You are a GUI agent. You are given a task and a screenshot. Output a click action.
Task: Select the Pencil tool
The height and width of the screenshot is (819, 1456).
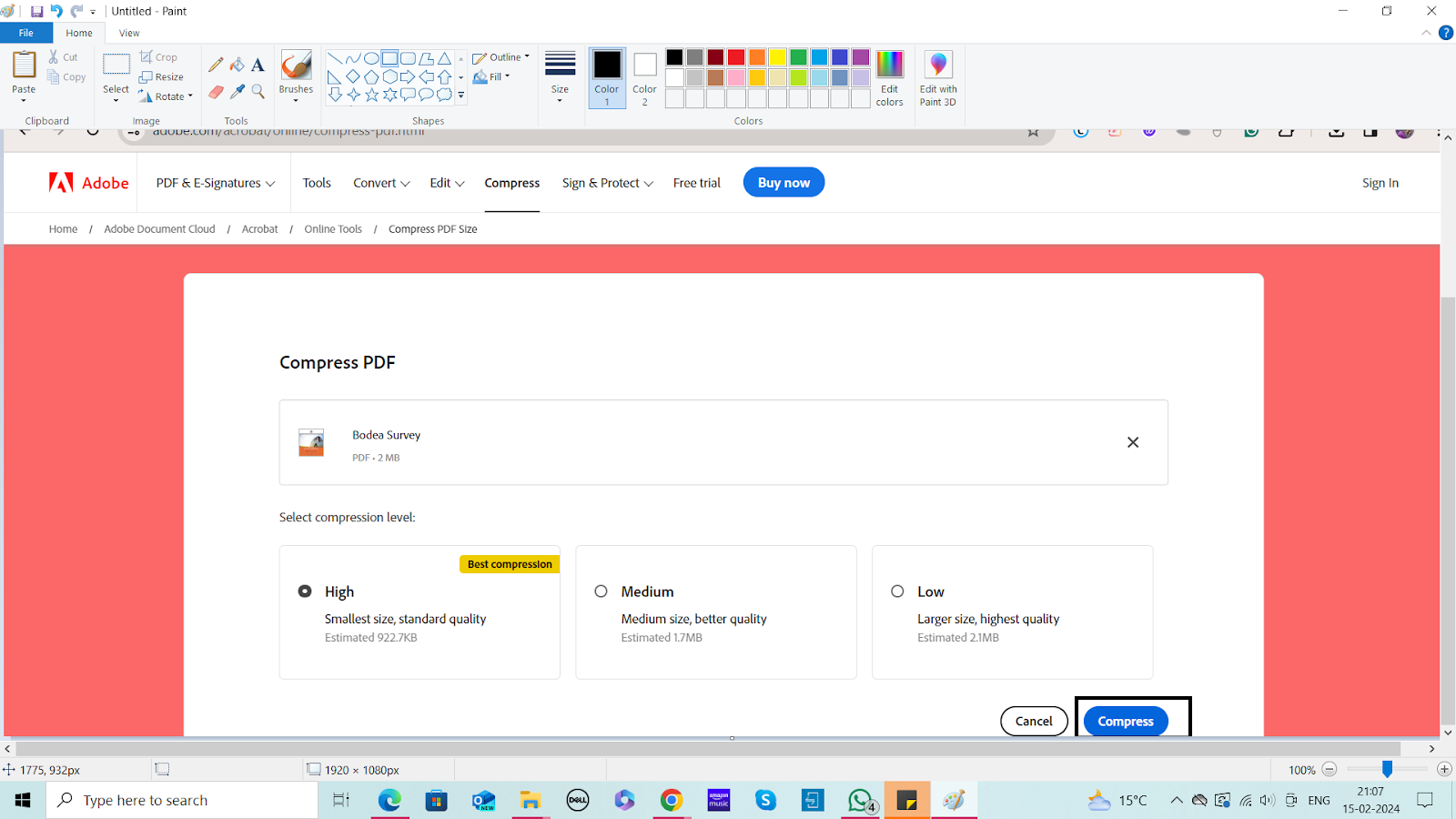(x=216, y=65)
